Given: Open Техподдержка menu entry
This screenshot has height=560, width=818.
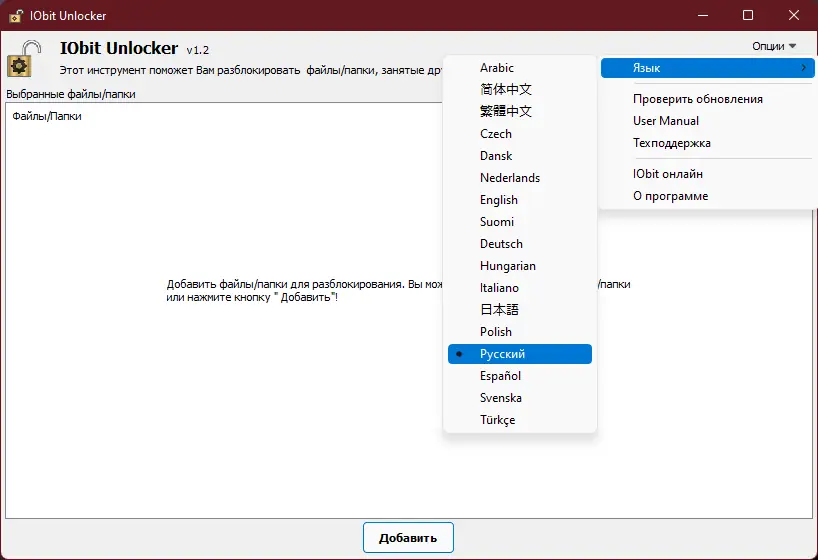Looking at the screenshot, I should (x=707, y=143).
